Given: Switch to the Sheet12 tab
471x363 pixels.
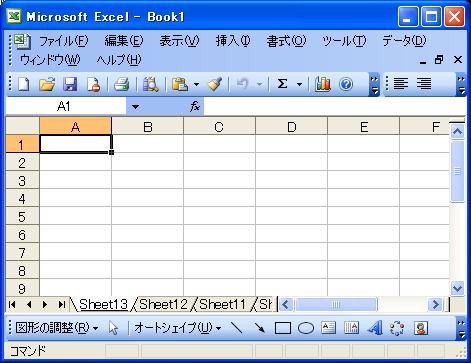Looking at the screenshot, I should pos(163,304).
